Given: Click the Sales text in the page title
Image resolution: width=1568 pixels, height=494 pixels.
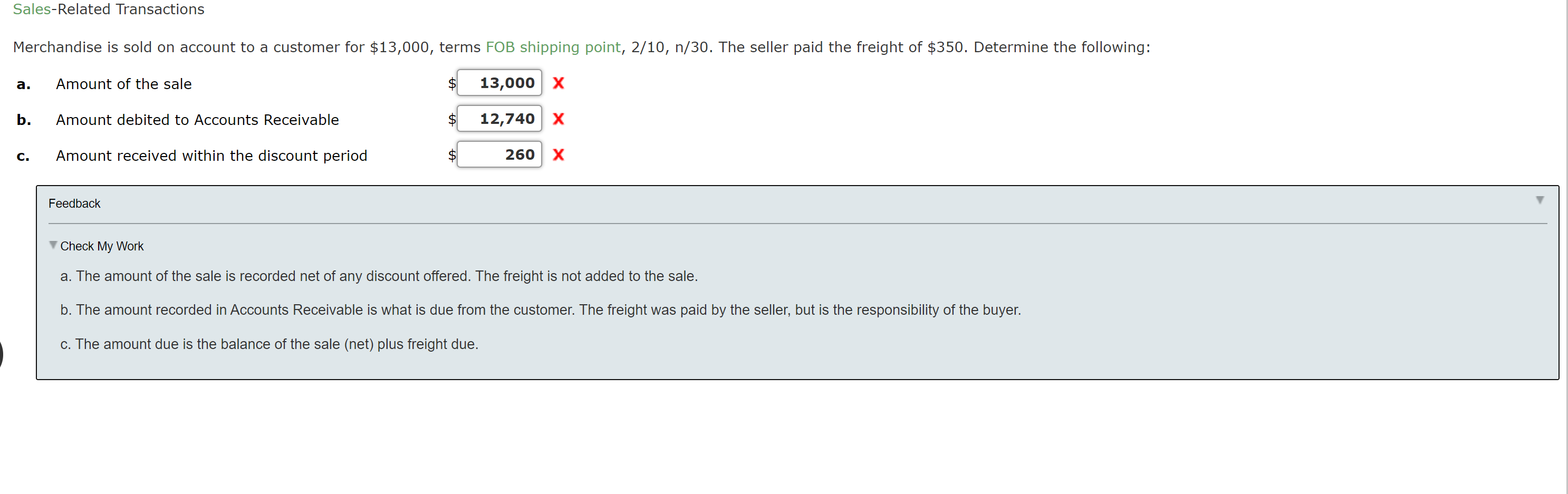Looking at the screenshot, I should click(31, 9).
